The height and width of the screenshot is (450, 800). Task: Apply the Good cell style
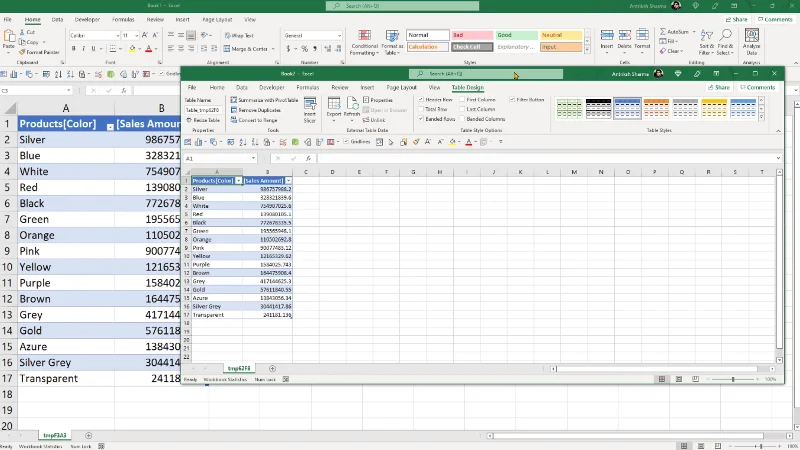click(x=516, y=35)
